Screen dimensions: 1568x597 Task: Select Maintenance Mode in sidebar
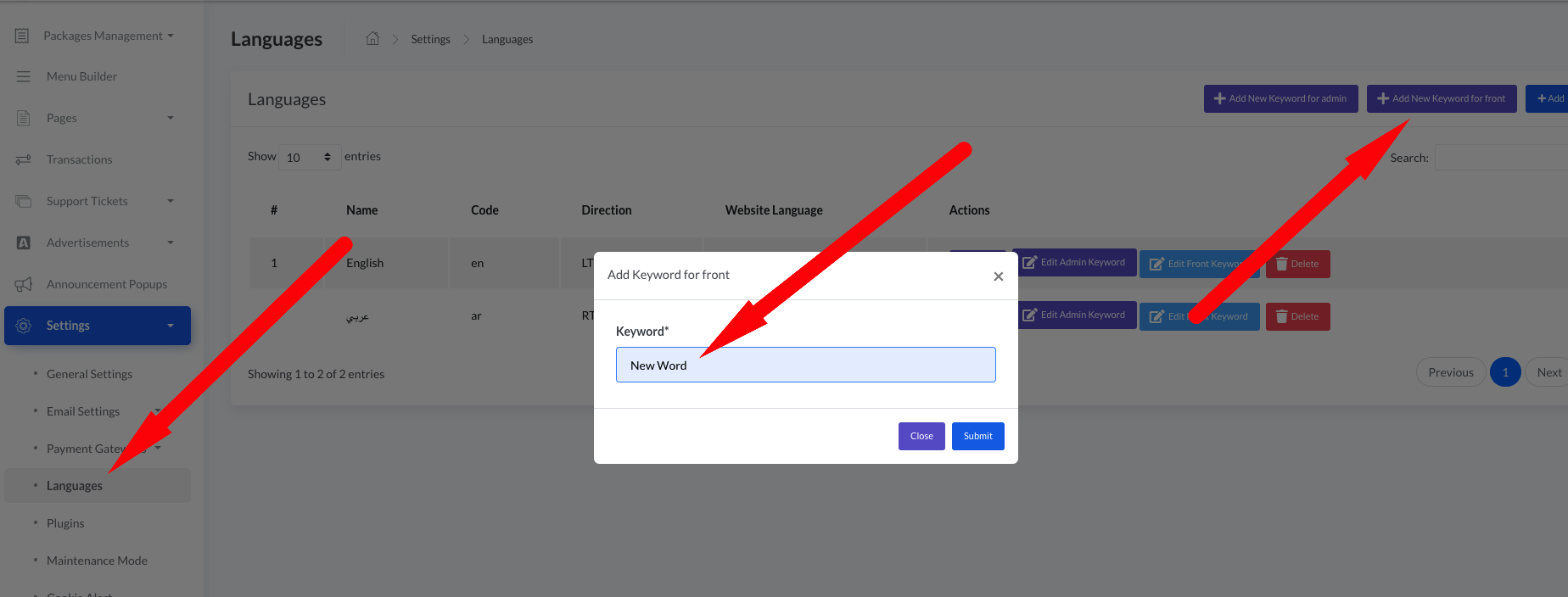(x=97, y=561)
